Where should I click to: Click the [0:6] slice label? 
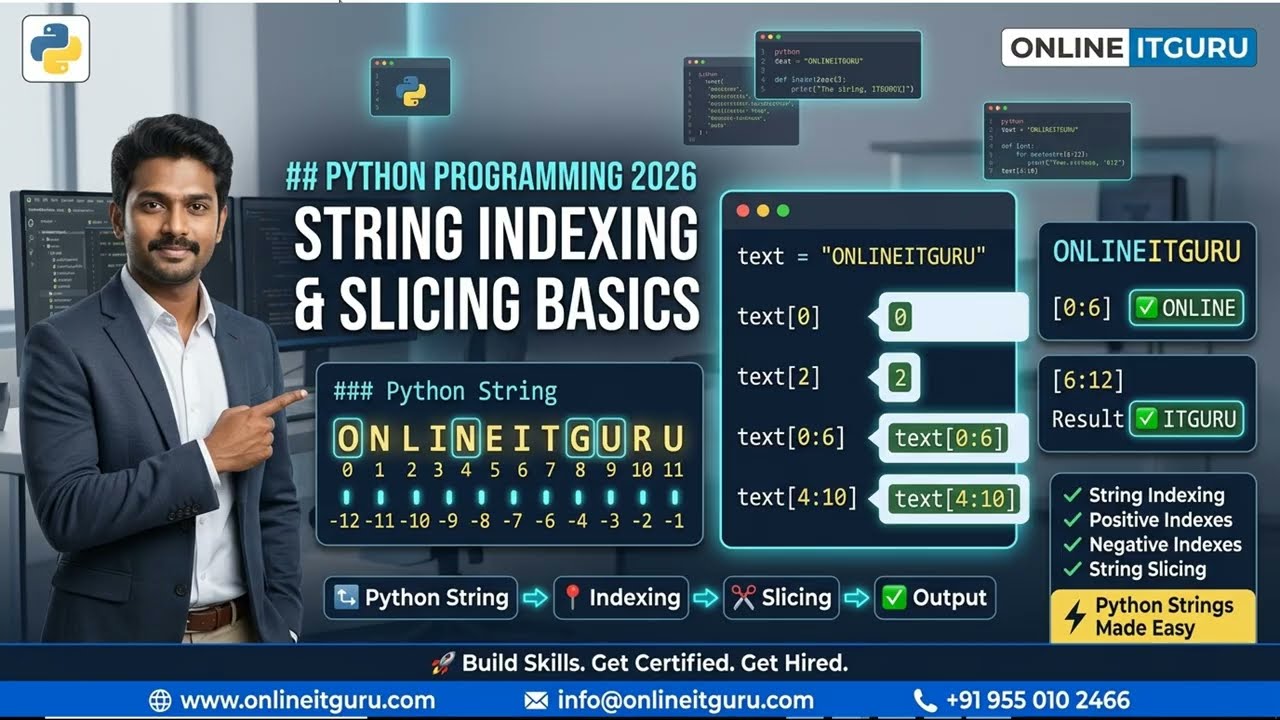1082,308
